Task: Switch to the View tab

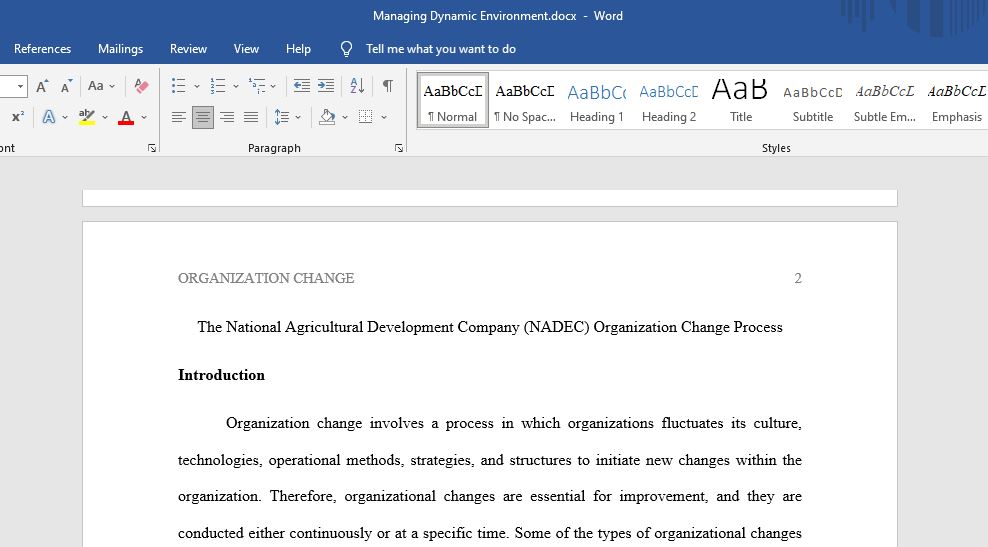Action: coord(246,49)
